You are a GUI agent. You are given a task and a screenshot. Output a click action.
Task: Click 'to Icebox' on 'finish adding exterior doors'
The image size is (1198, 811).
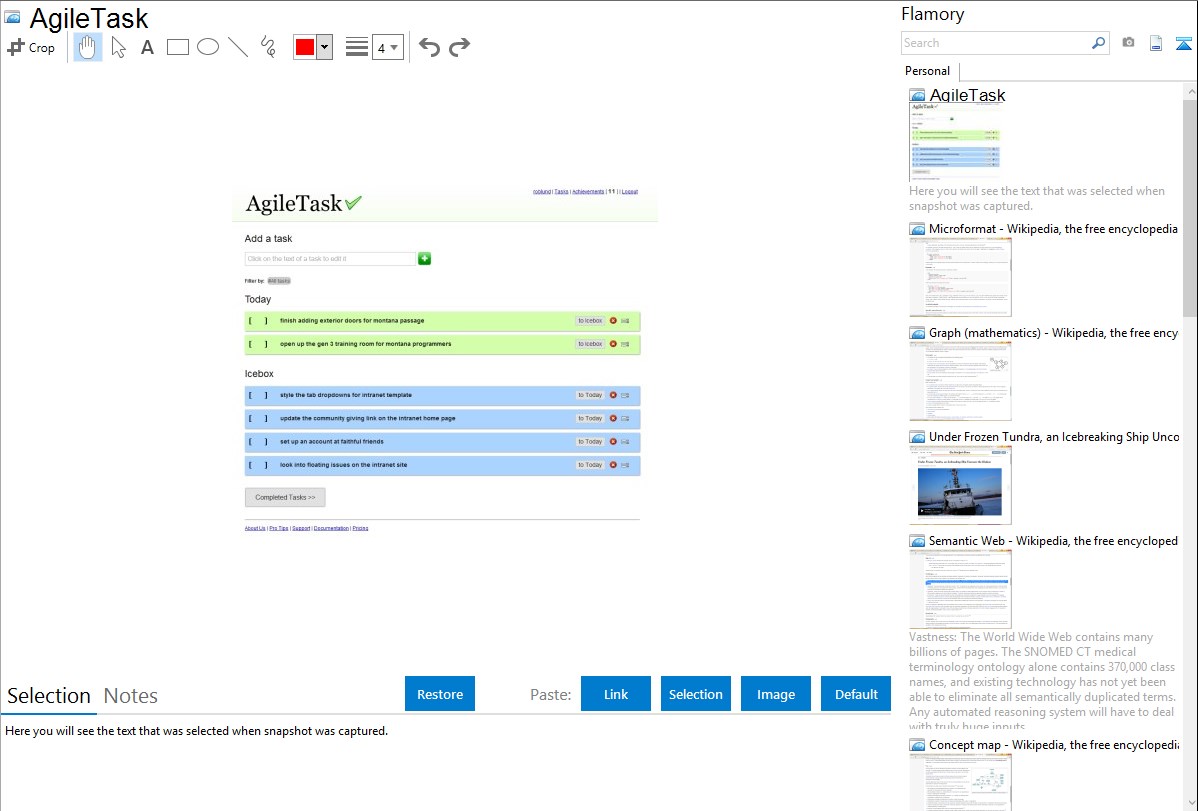click(590, 321)
